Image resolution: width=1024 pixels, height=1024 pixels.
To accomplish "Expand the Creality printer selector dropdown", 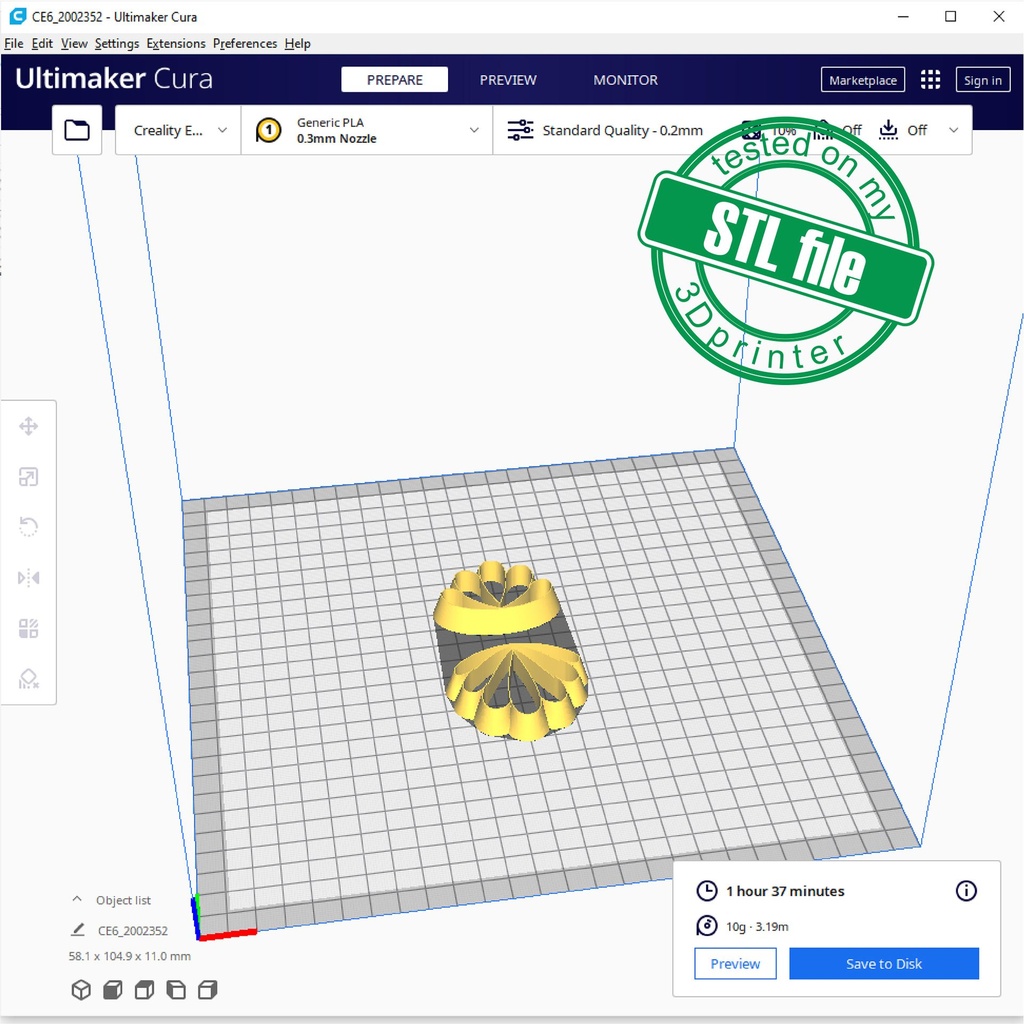I will (x=179, y=130).
